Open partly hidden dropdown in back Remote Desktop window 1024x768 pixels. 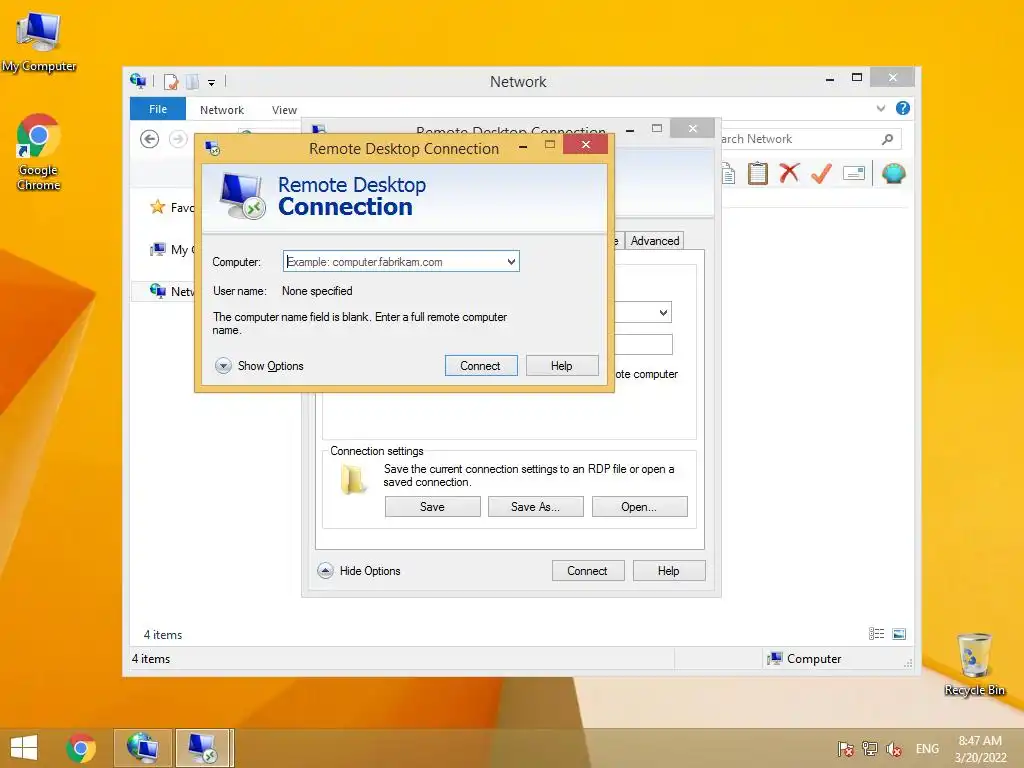pyautogui.click(x=663, y=312)
